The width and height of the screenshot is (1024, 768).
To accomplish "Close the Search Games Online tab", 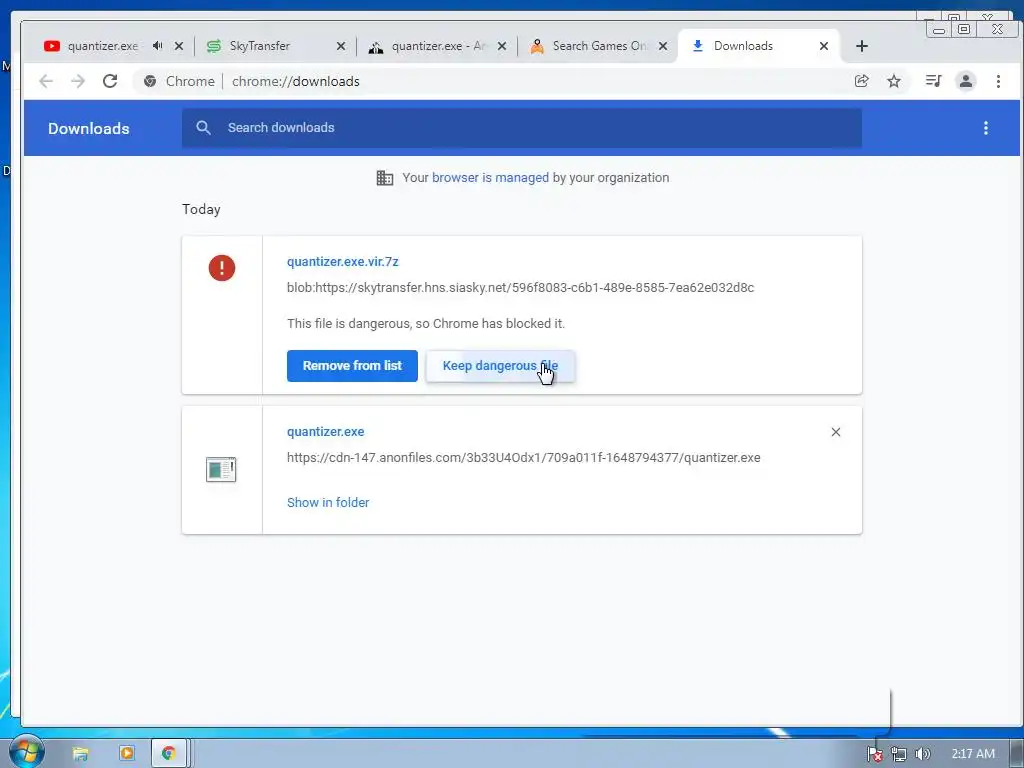I will 663,46.
